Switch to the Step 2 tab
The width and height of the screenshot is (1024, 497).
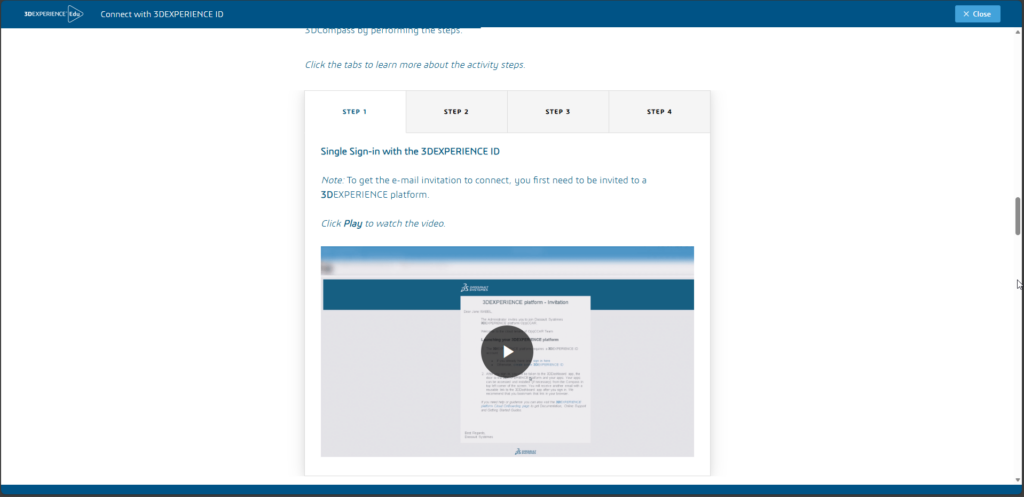(x=456, y=112)
